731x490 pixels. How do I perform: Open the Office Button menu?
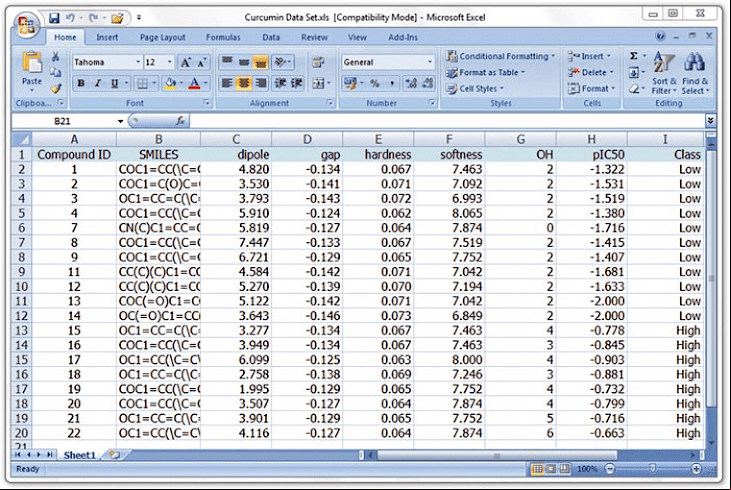click(x=26, y=25)
